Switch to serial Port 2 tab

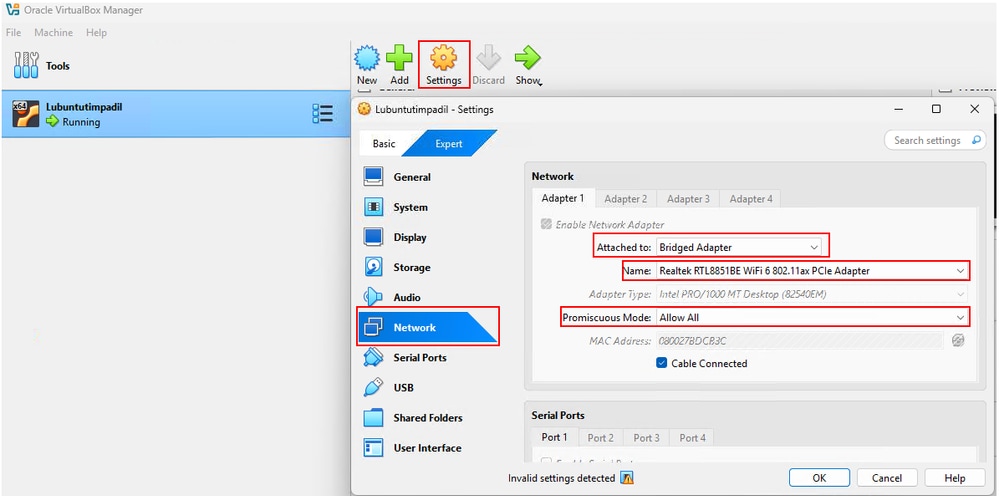coord(601,438)
